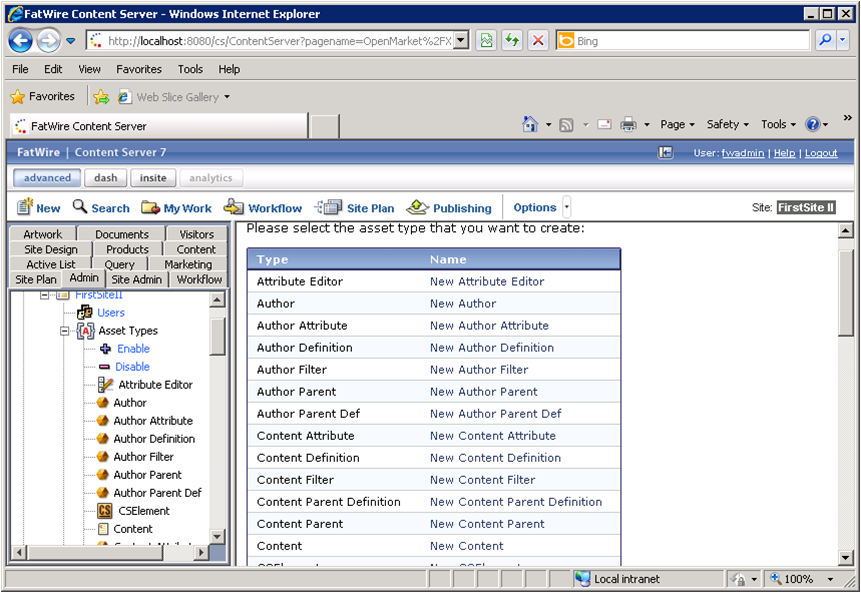Click the Refresh page icon
The height and width of the screenshot is (593, 861).
512,40
